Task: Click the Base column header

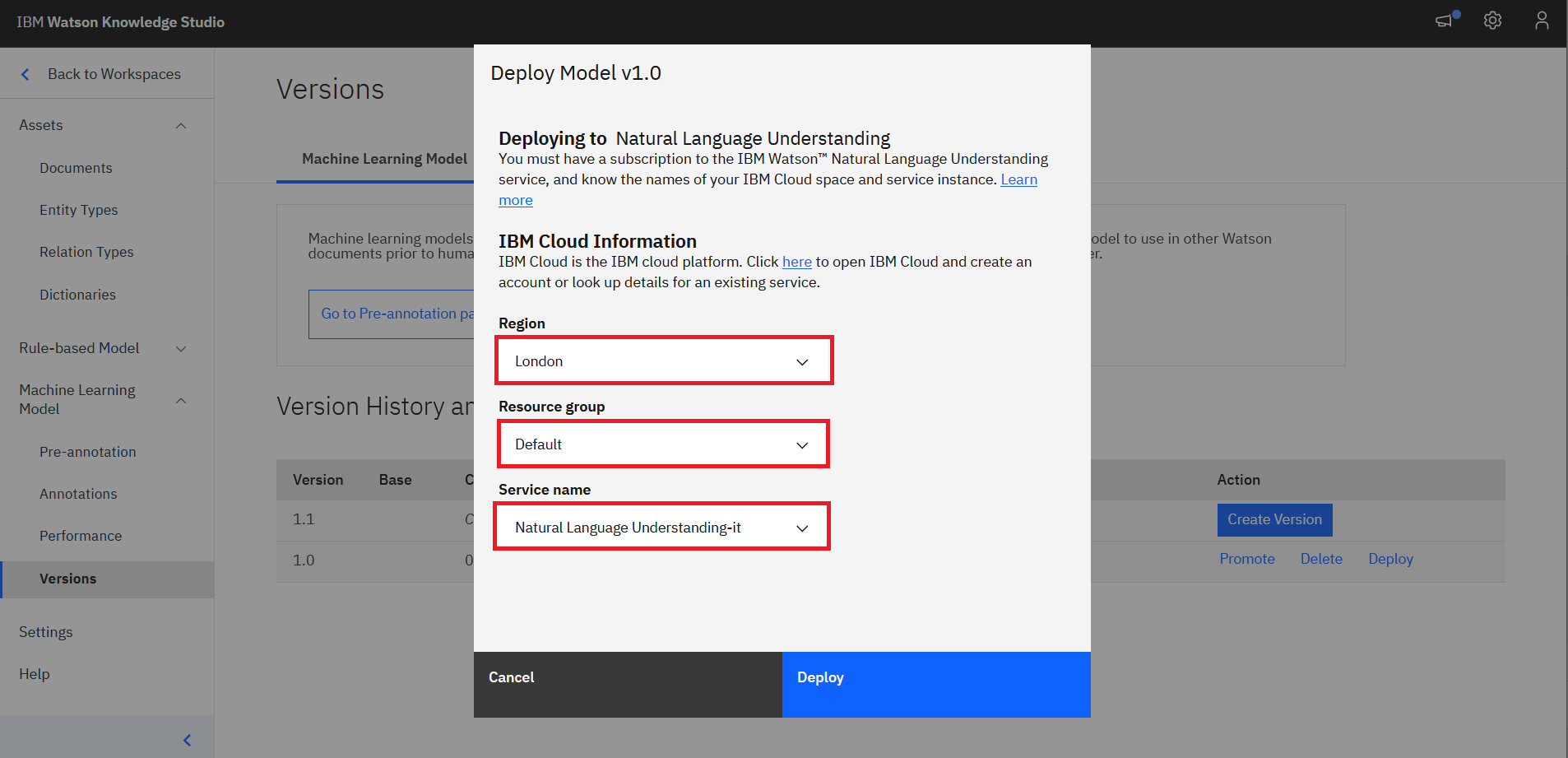Action: (x=395, y=480)
